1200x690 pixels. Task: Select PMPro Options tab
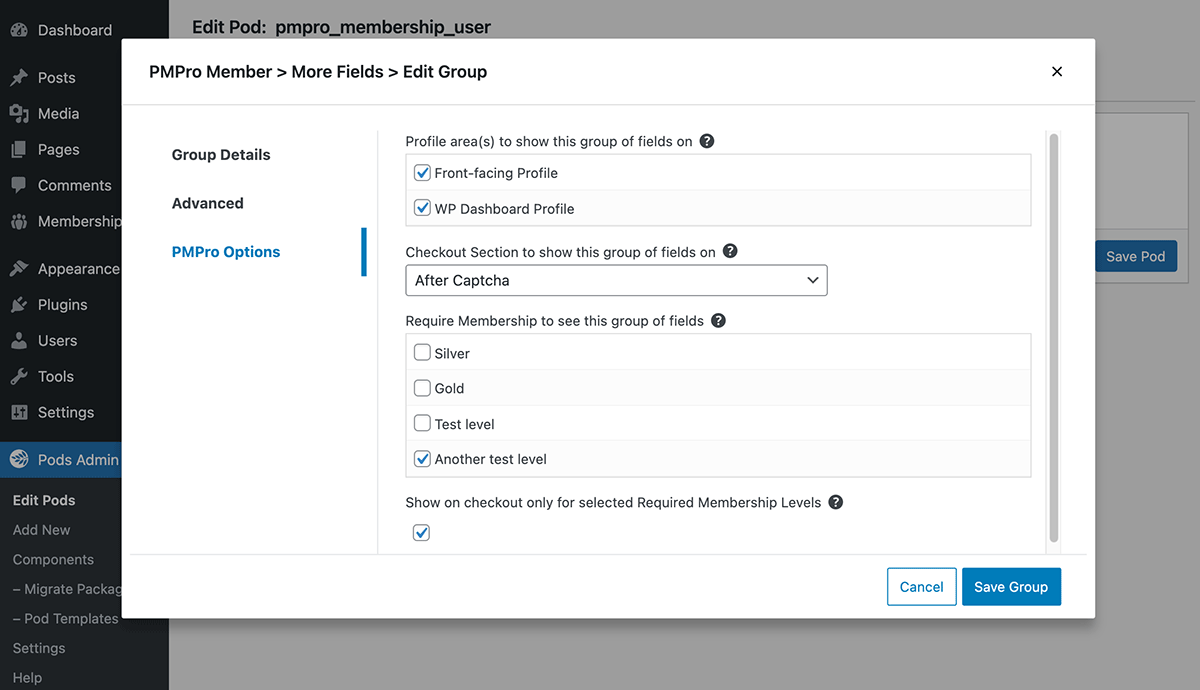point(226,252)
